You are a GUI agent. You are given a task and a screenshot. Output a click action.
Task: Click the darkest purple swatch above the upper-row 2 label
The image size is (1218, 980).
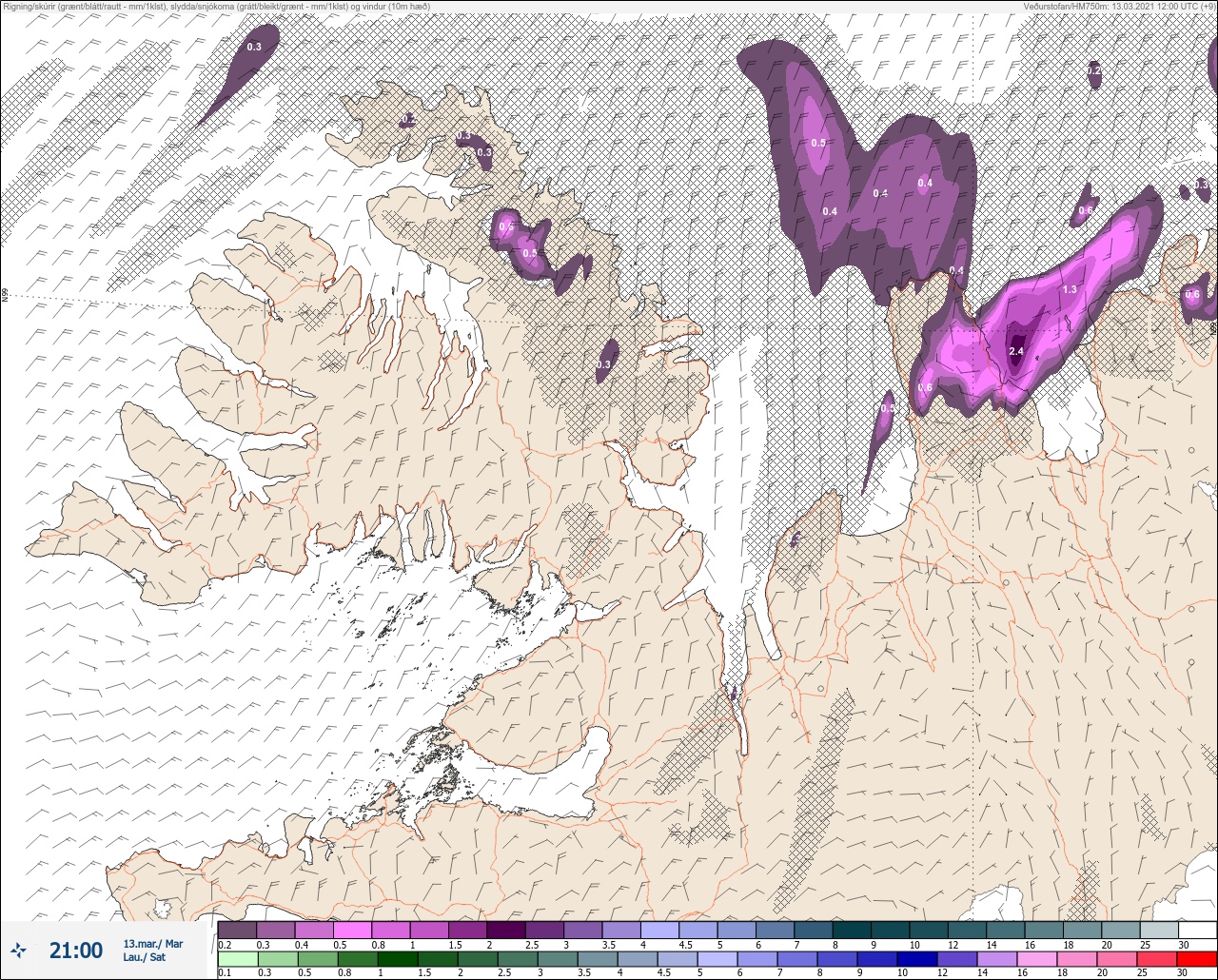[x=505, y=930]
